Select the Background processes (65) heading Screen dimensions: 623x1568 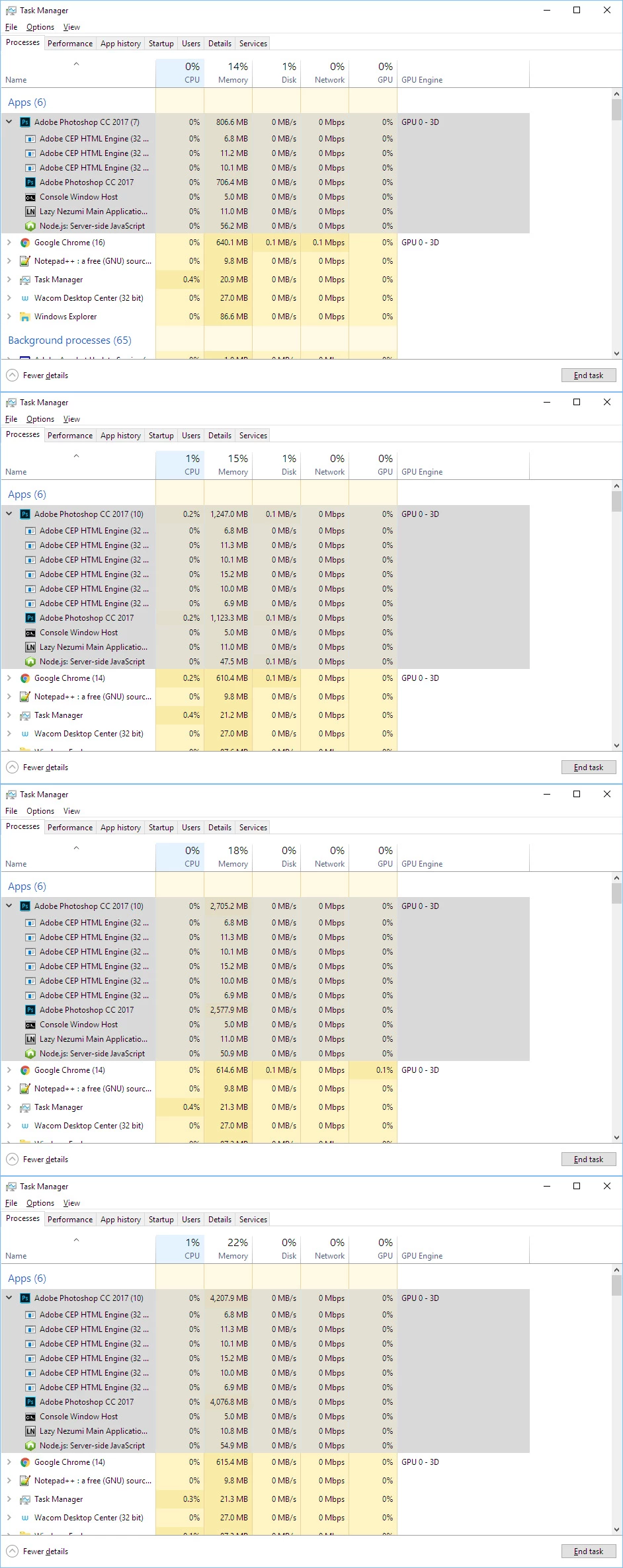[x=69, y=340]
